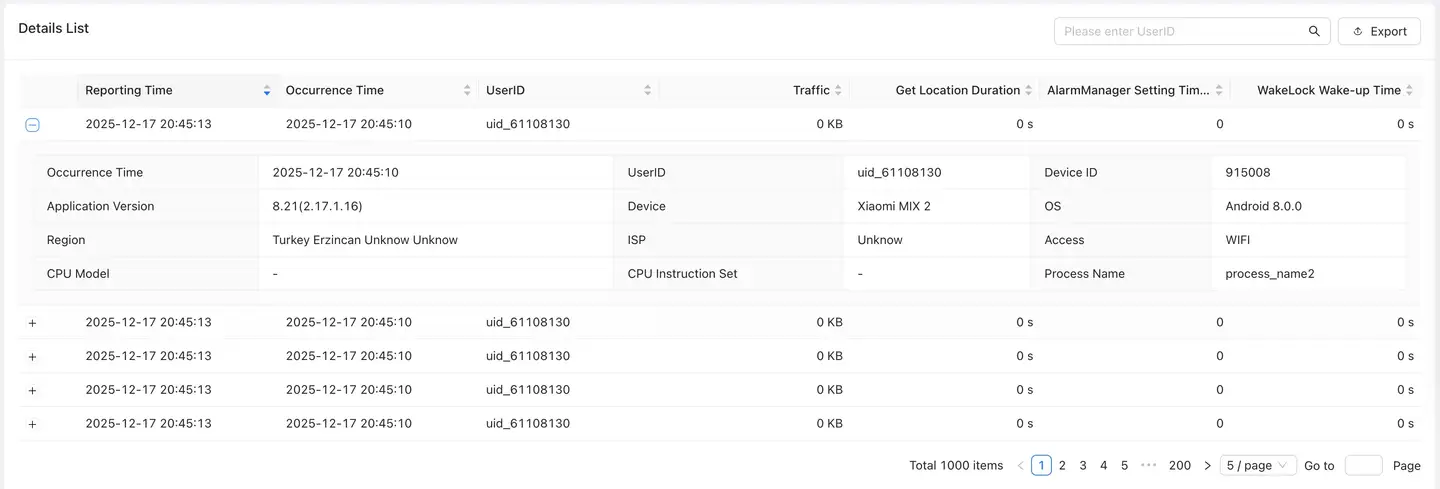
Task: Focus the UserID search field
Action: [1180, 32]
